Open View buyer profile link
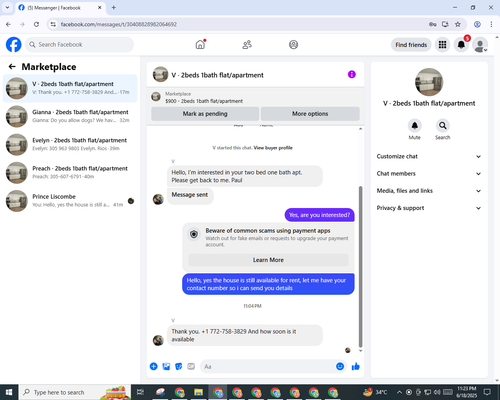 (x=273, y=148)
